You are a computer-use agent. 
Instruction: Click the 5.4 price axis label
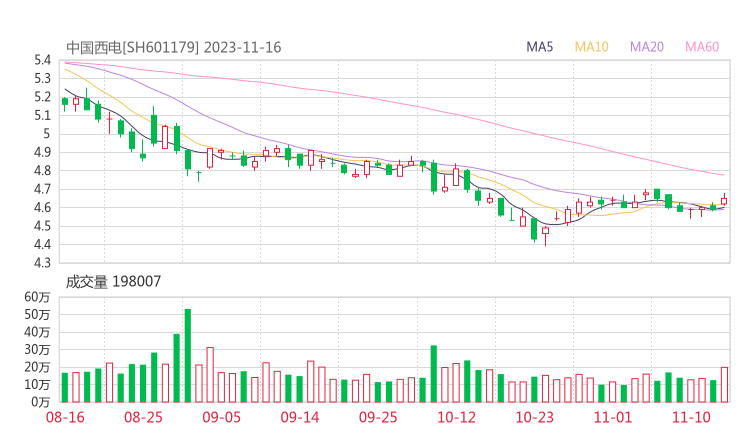coord(42,60)
